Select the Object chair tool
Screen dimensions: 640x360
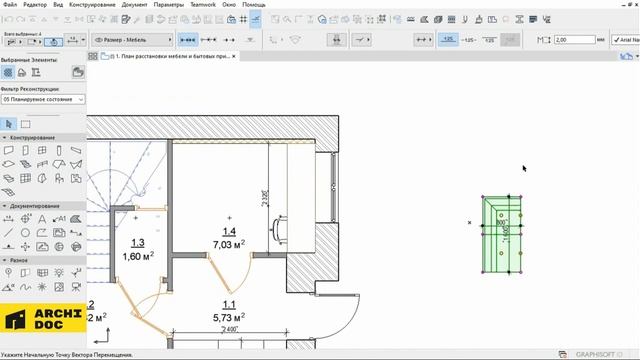59,178
